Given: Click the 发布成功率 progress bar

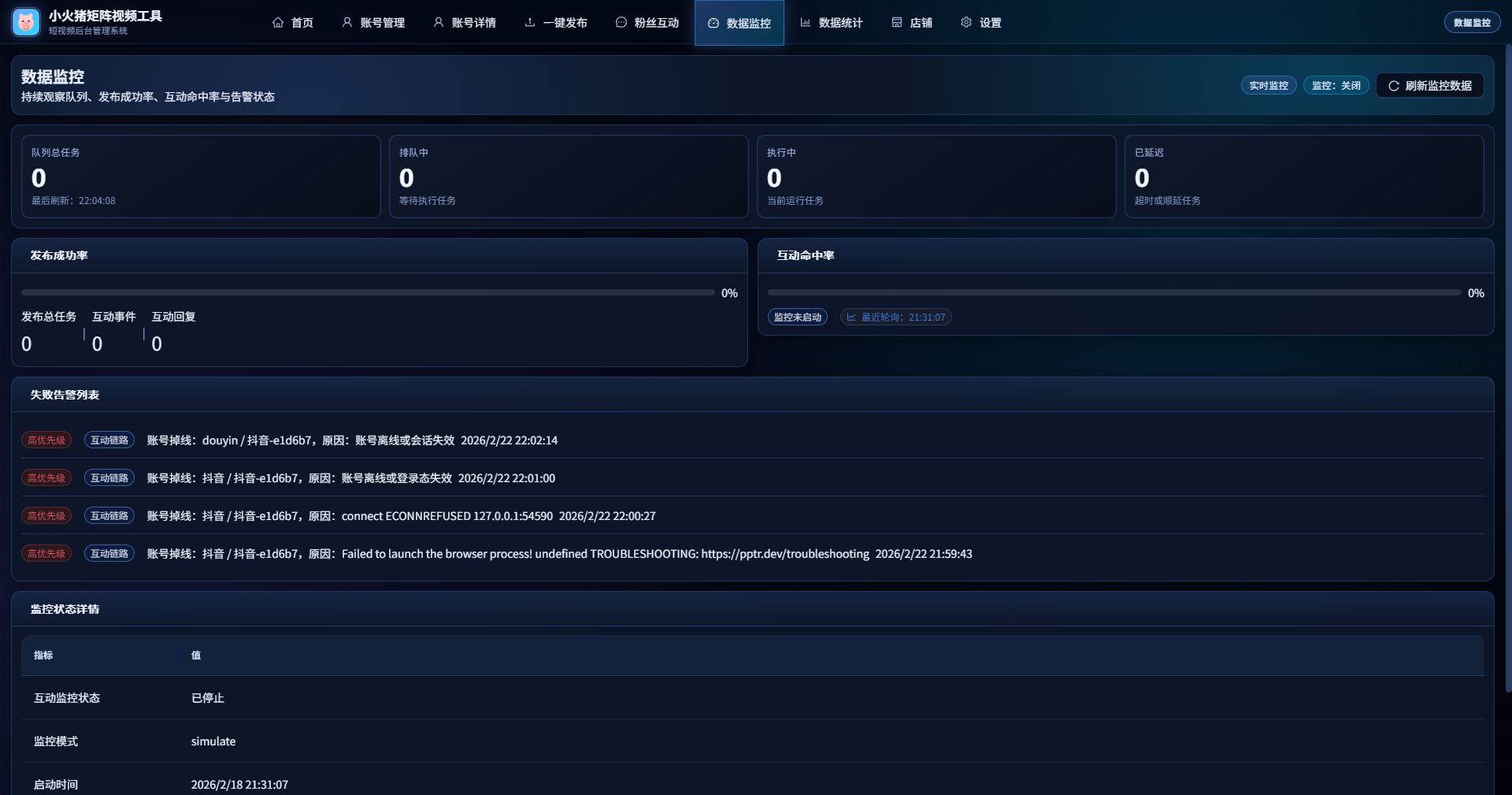Looking at the screenshot, I should click(368, 293).
